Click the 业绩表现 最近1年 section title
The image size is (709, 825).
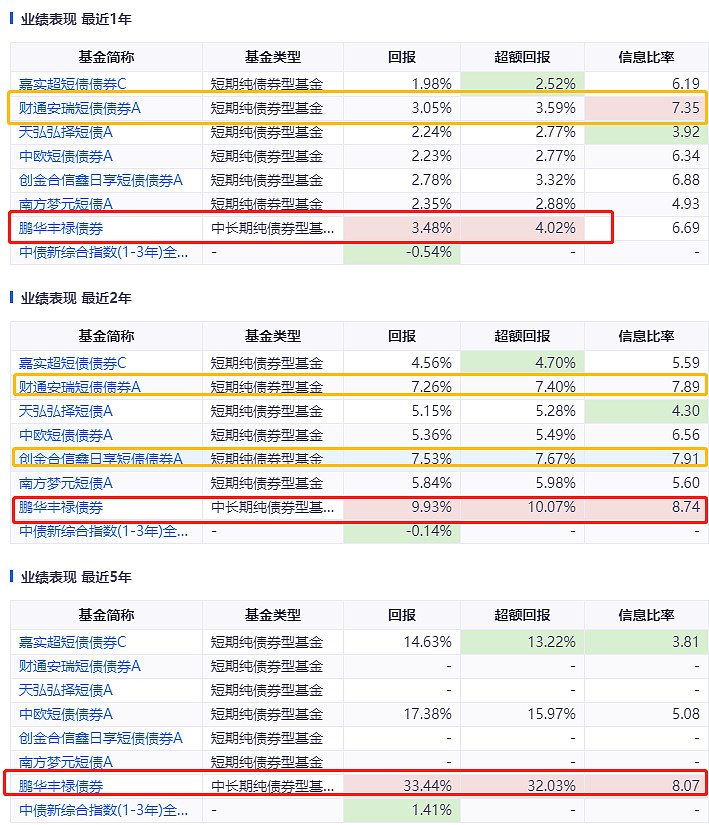click(x=76, y=19)
